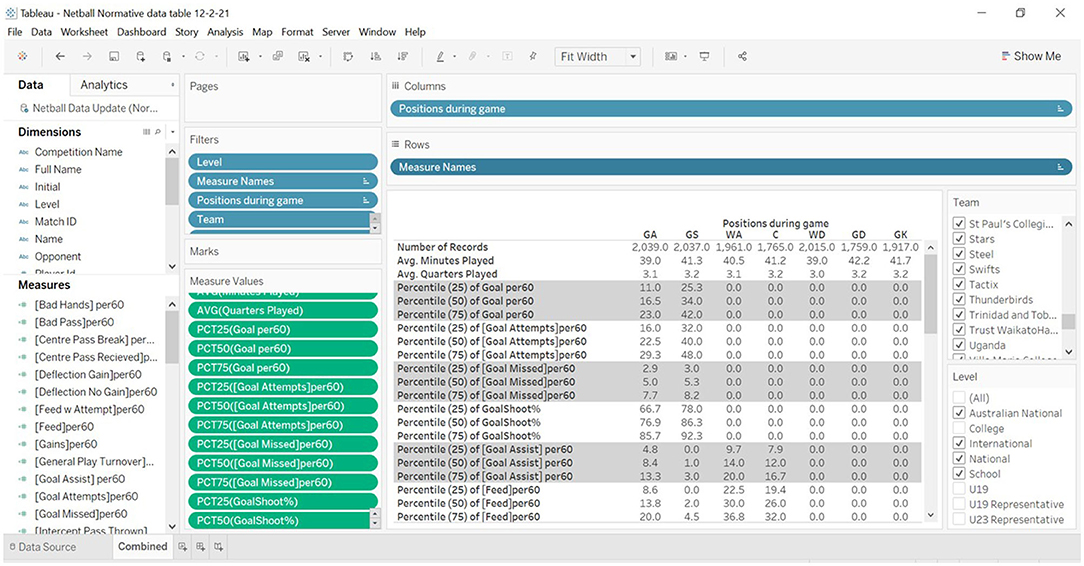This screenshot has height=566, width=1084.
Task: Uncheck the International level checkbox
Action: [x=959, y=443]
